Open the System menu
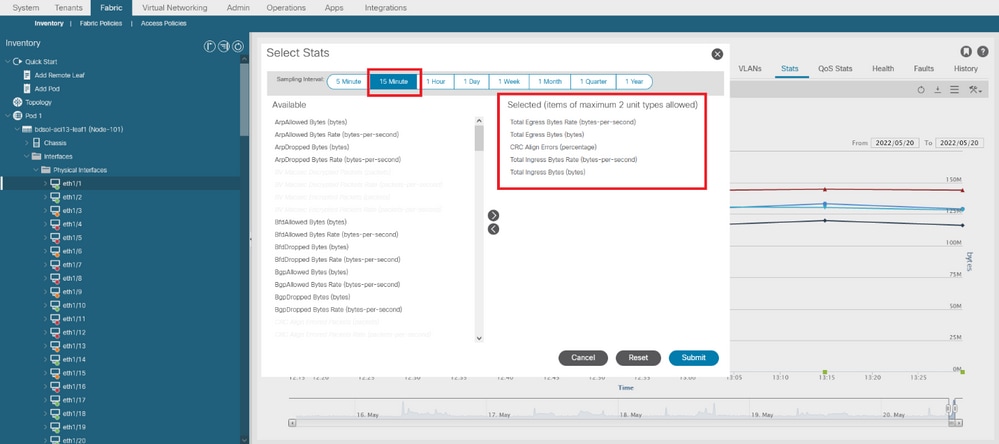This screenshot has height=444, width=999. [x=25, y=8]
